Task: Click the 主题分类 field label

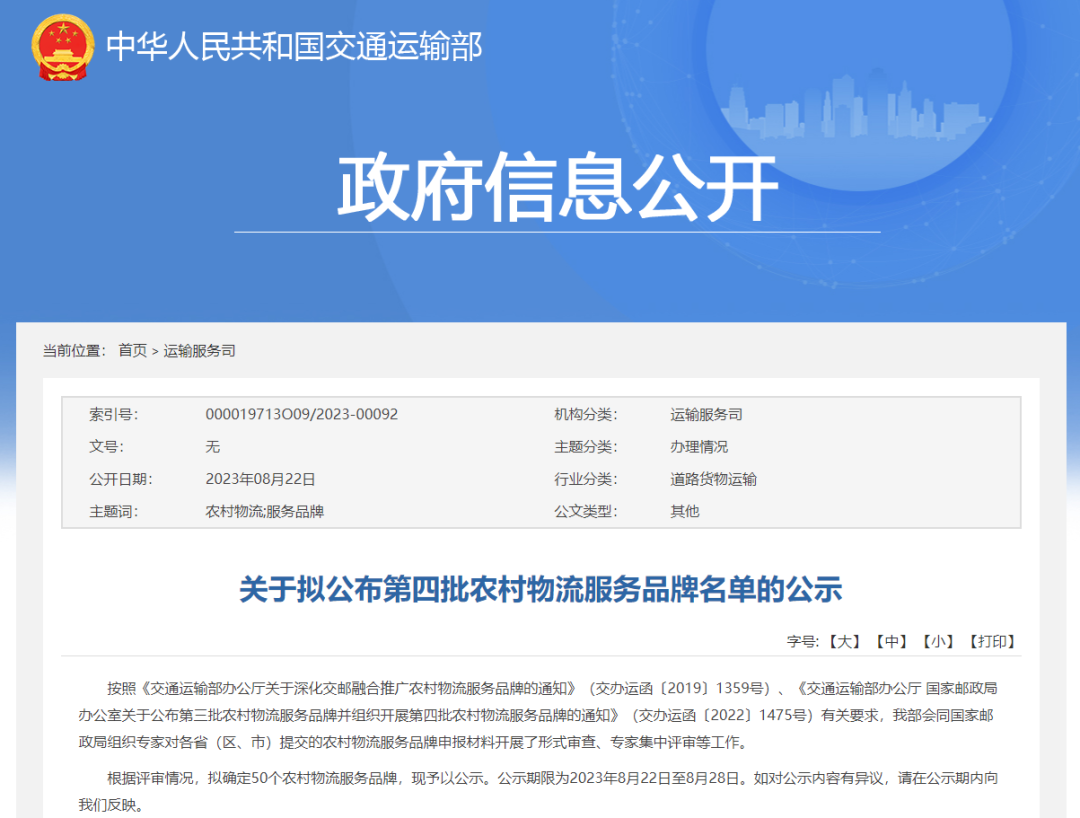Action: coord(585,447)
